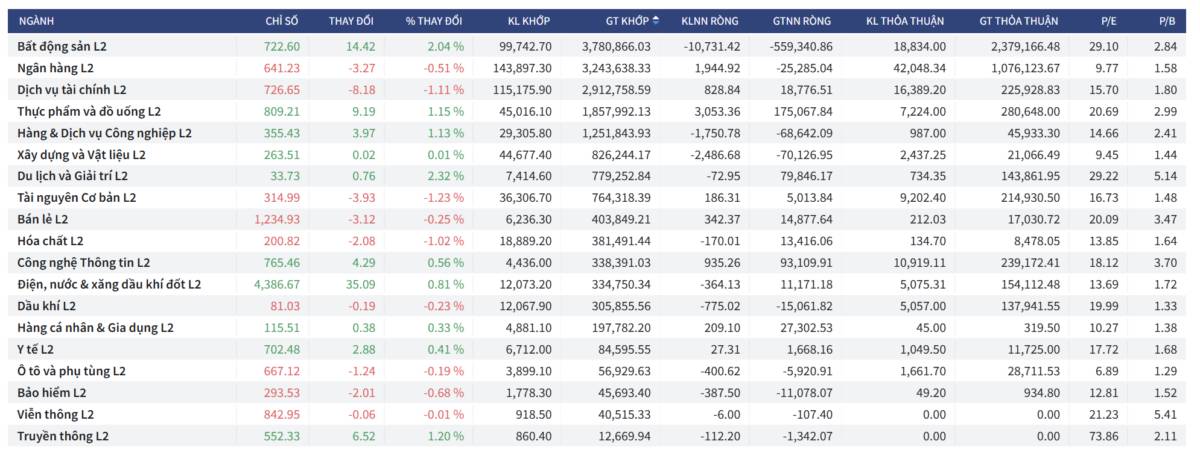Select the Bảo hiểm L2 row

click(52, 392)
